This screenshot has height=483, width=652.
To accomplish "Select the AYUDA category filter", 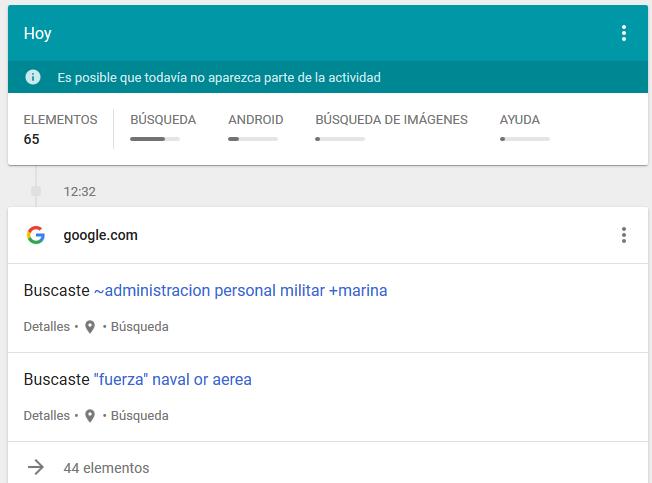I will point(520,120).
